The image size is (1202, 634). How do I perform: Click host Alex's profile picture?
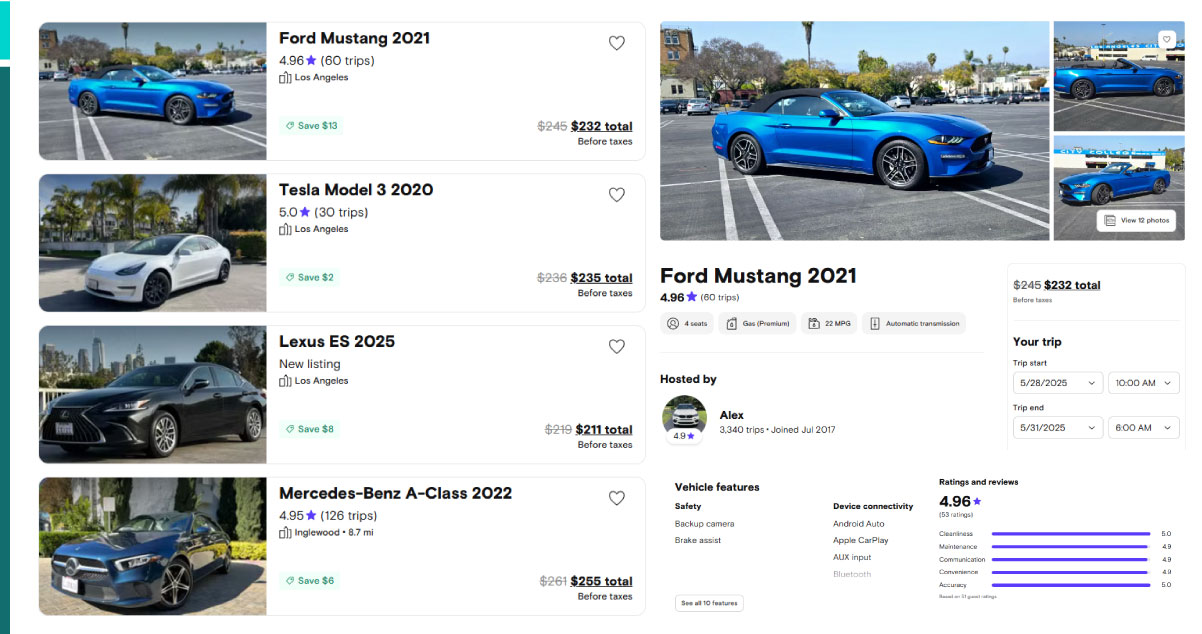(x=684, y=417)
